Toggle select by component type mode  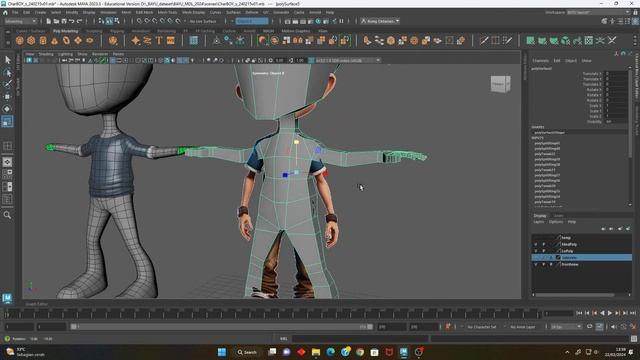(x=117, y=21)
